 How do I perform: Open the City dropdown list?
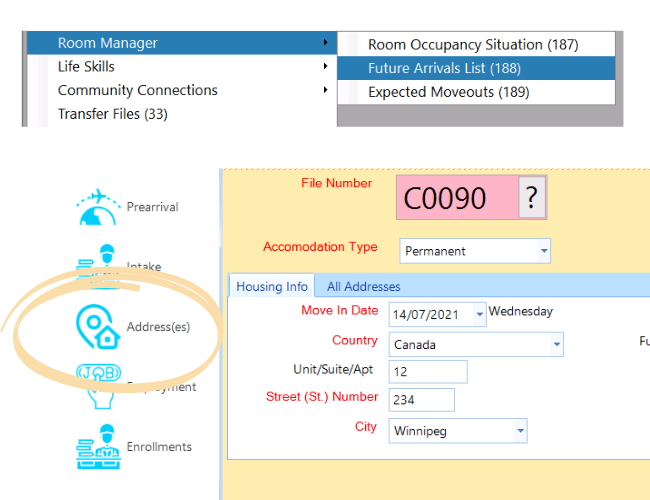[520, 431]
